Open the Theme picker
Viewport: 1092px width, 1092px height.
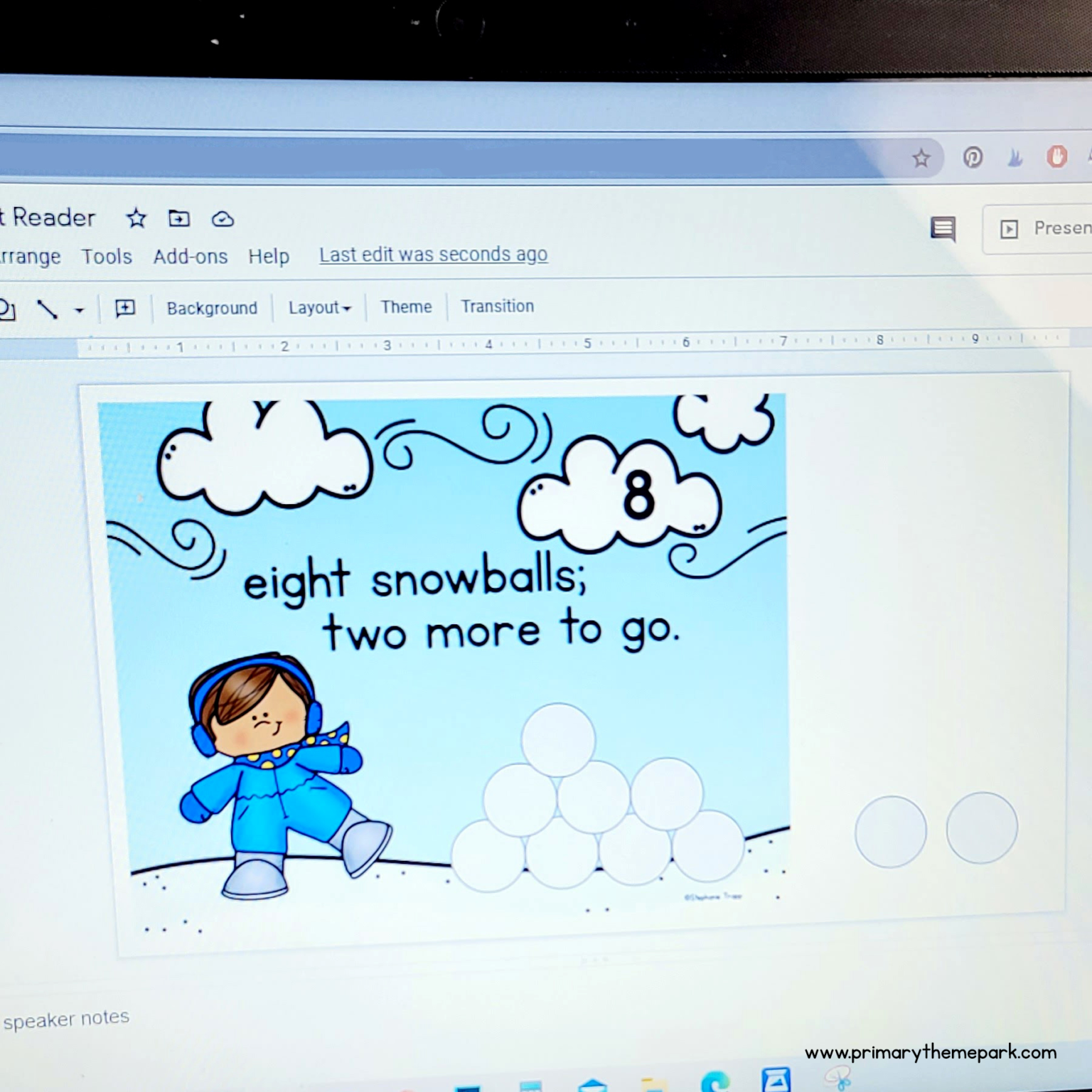pyautogui.click(x=406, y=306)
